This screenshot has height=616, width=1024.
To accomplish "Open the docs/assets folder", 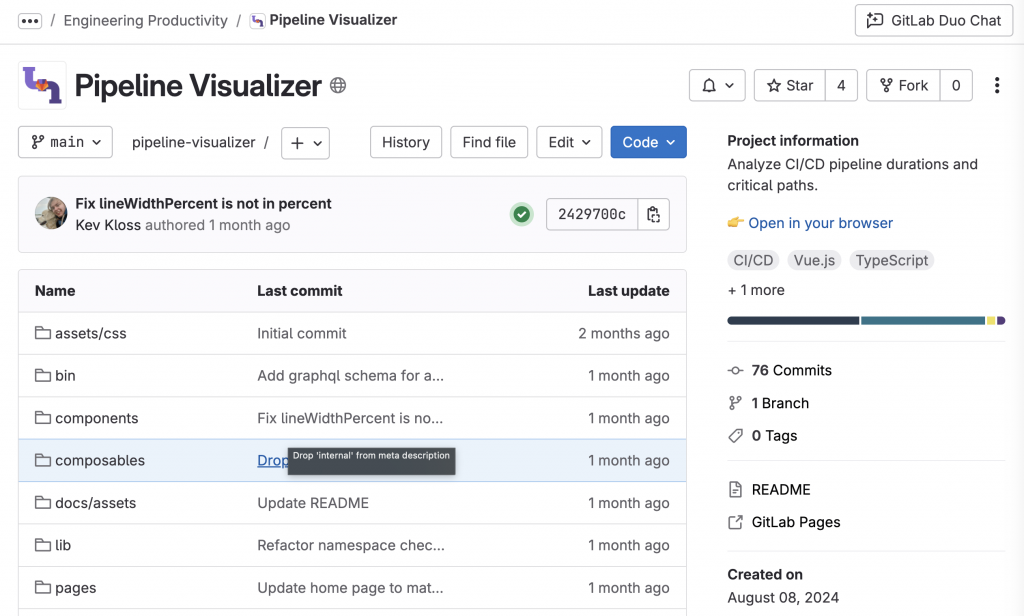I will click(x=95, y=503).
